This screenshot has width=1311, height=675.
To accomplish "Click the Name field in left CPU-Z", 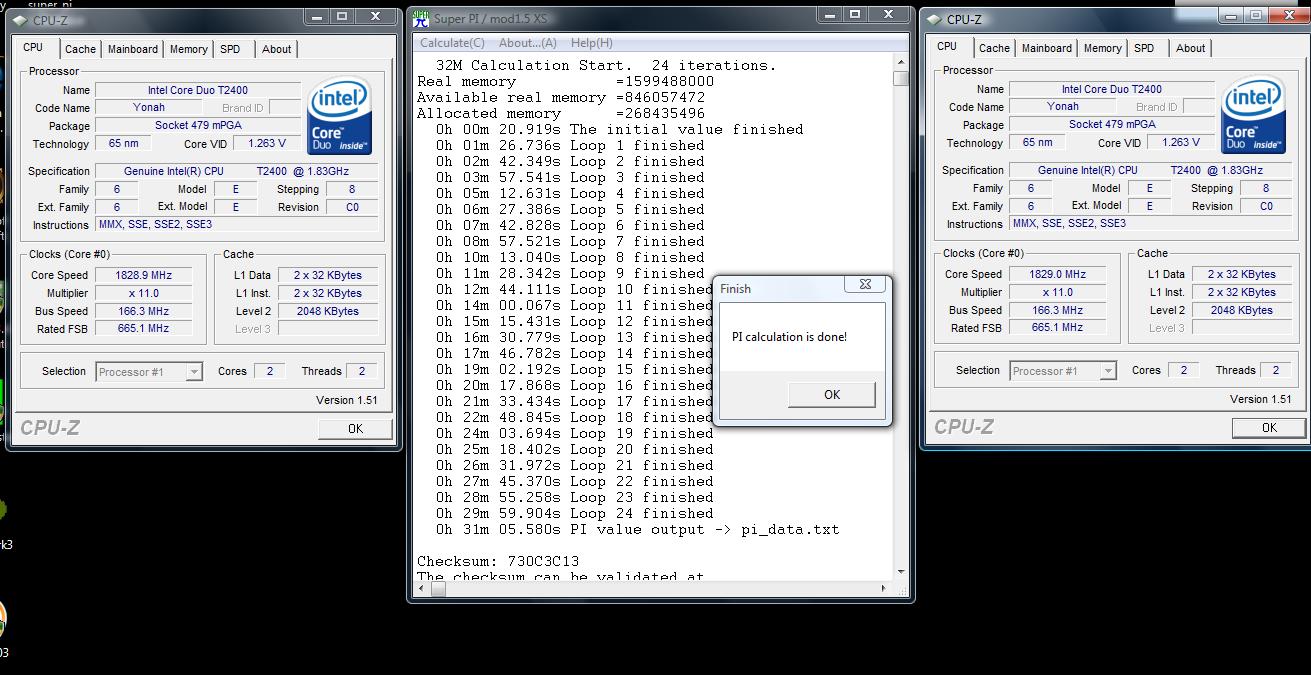I will (x=198, y=90).
